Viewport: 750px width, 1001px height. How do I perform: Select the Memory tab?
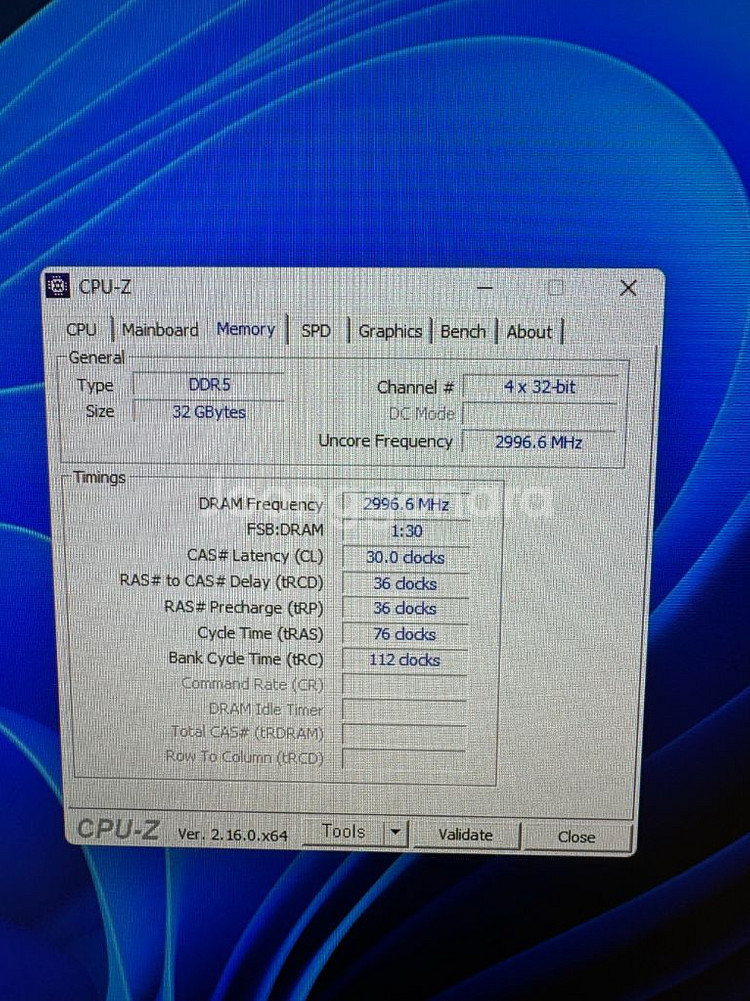246,329
